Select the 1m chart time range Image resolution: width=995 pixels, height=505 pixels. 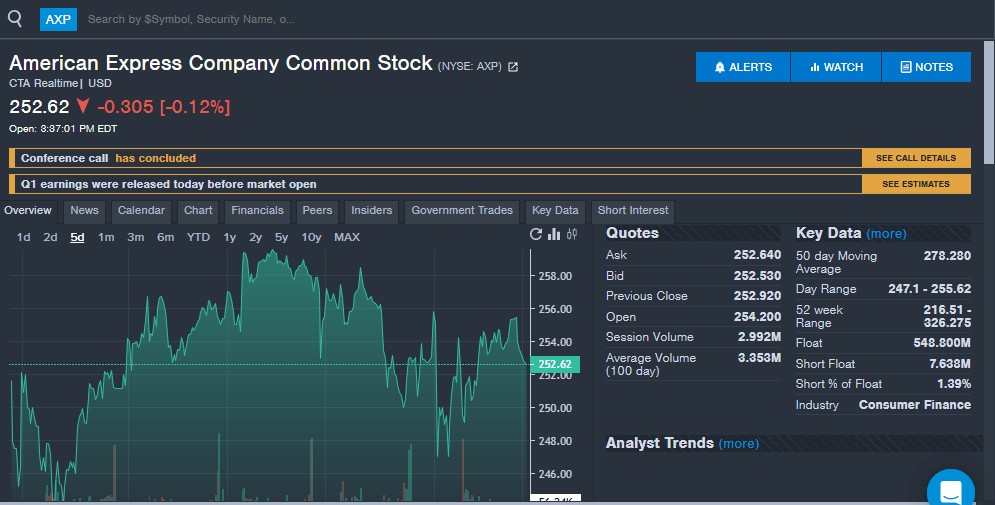click(106, 237)
